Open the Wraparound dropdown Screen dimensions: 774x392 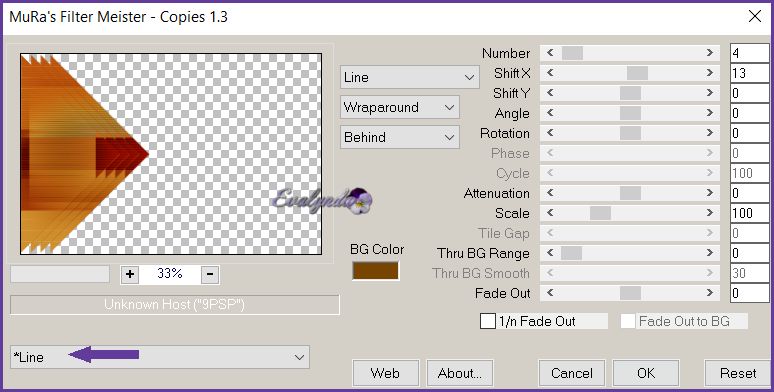click(399, 107)
